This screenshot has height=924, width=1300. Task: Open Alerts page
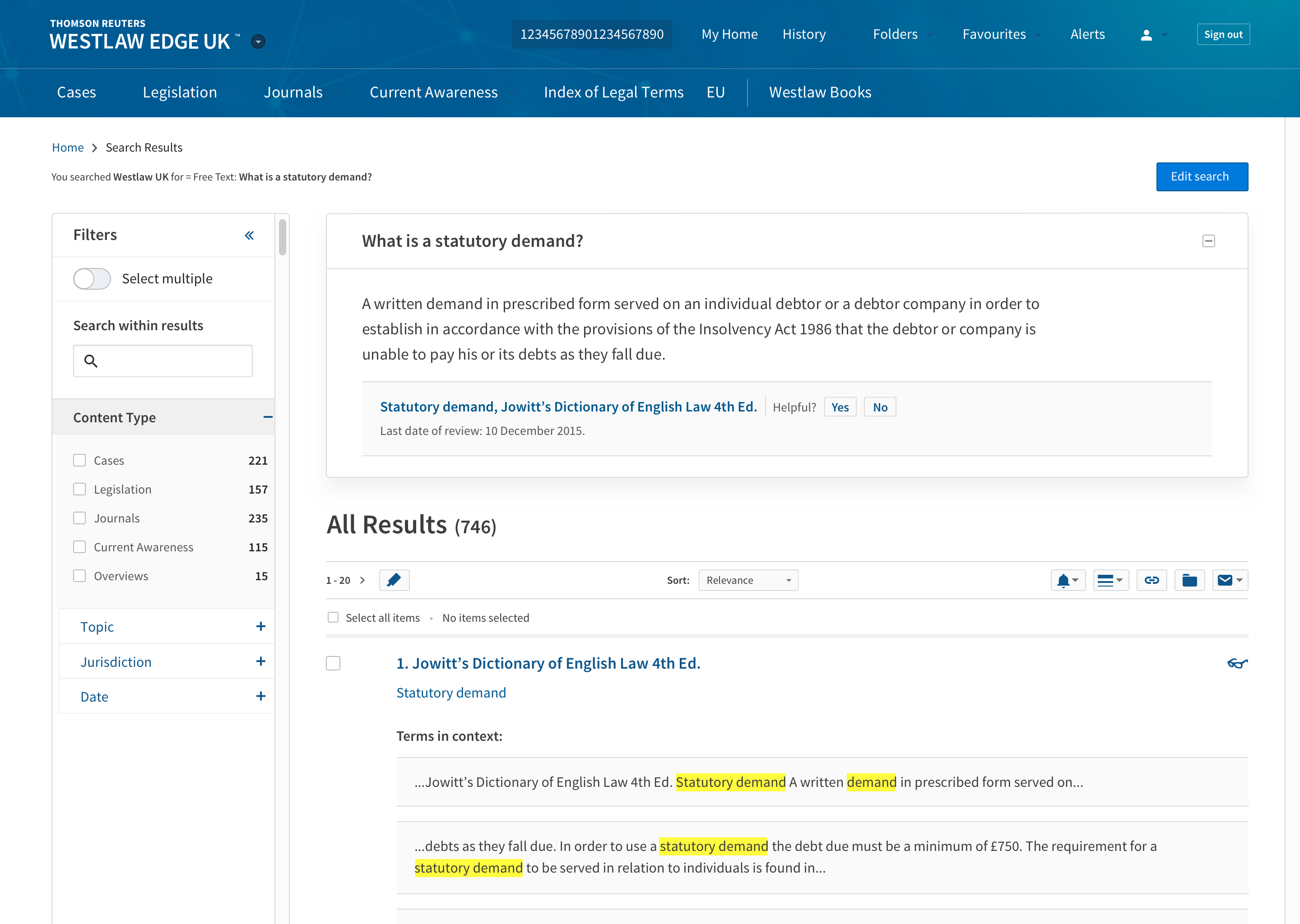pos(1088,34)
